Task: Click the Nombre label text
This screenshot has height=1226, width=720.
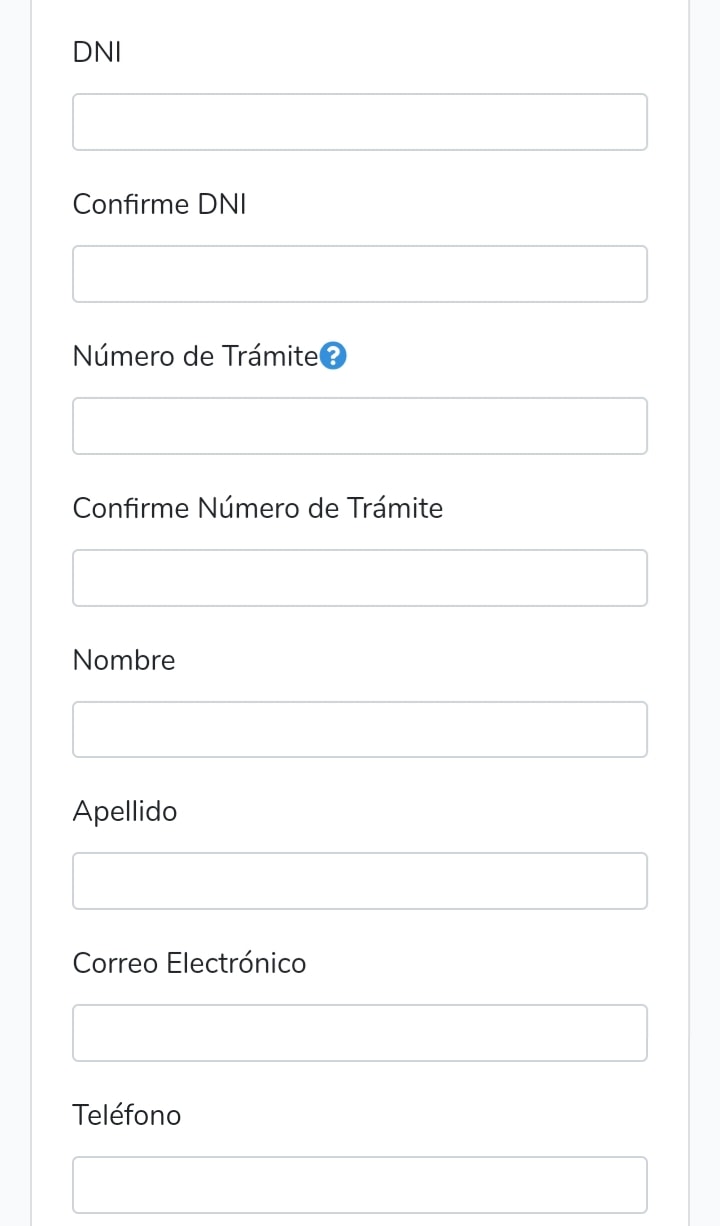Action: coord(124,661)
